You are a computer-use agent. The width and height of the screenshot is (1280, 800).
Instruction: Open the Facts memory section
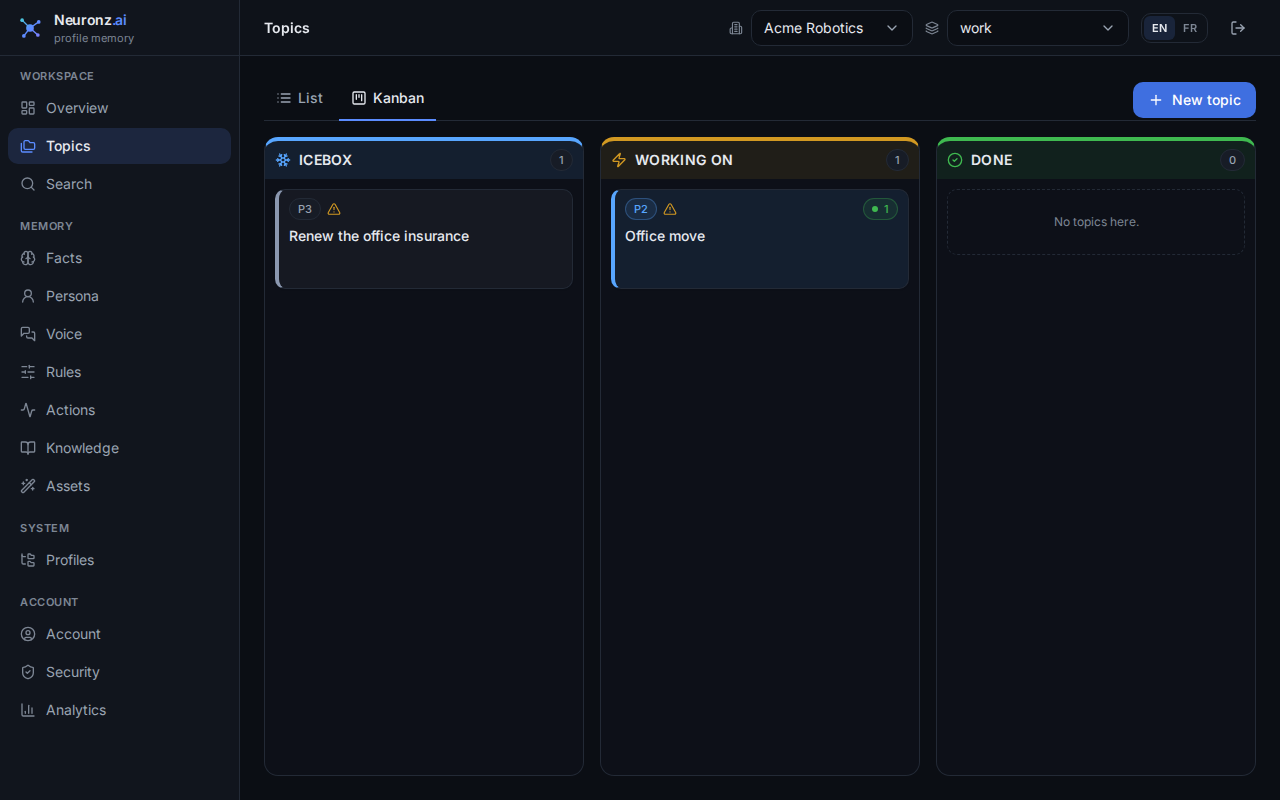tap(119, 258)
